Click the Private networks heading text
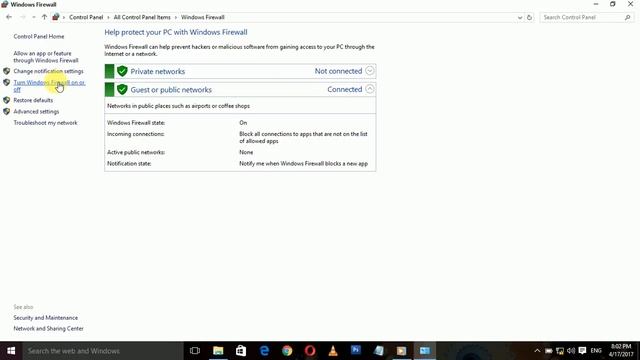The image size is (640, 360). click(x=158, y=71)
